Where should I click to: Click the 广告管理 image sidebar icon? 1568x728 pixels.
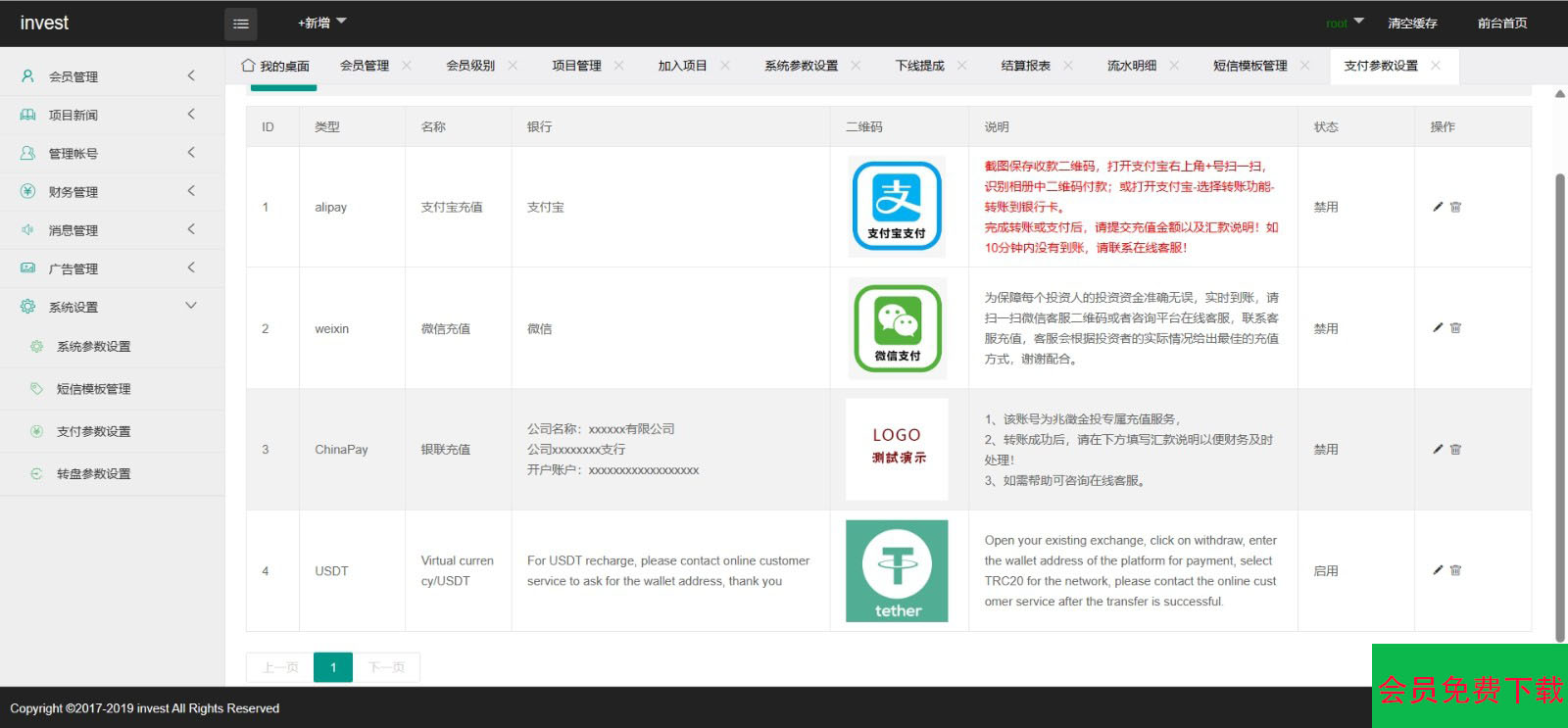tap(27, 267)
